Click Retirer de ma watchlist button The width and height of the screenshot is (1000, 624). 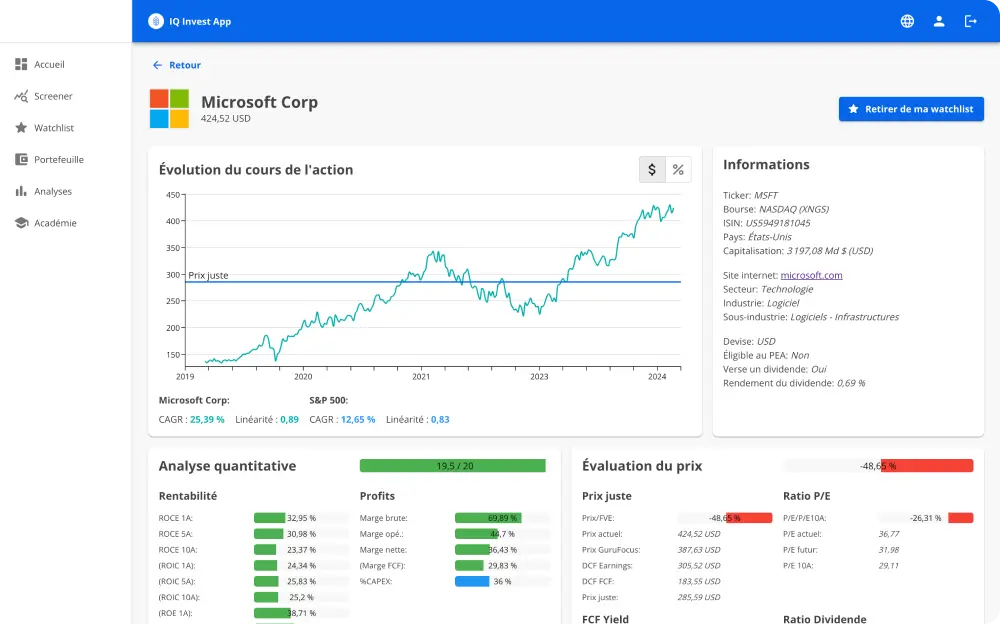click(911, 109)
